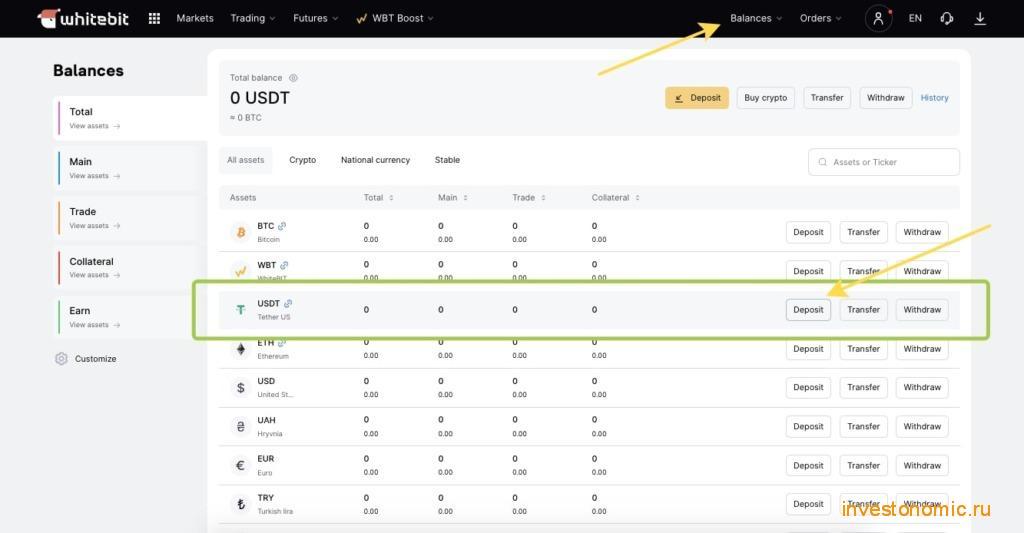1024x533 pixels.
Task: Click Transfer in the EUR row
Action: pyautogui.click(x=863, y=466)
